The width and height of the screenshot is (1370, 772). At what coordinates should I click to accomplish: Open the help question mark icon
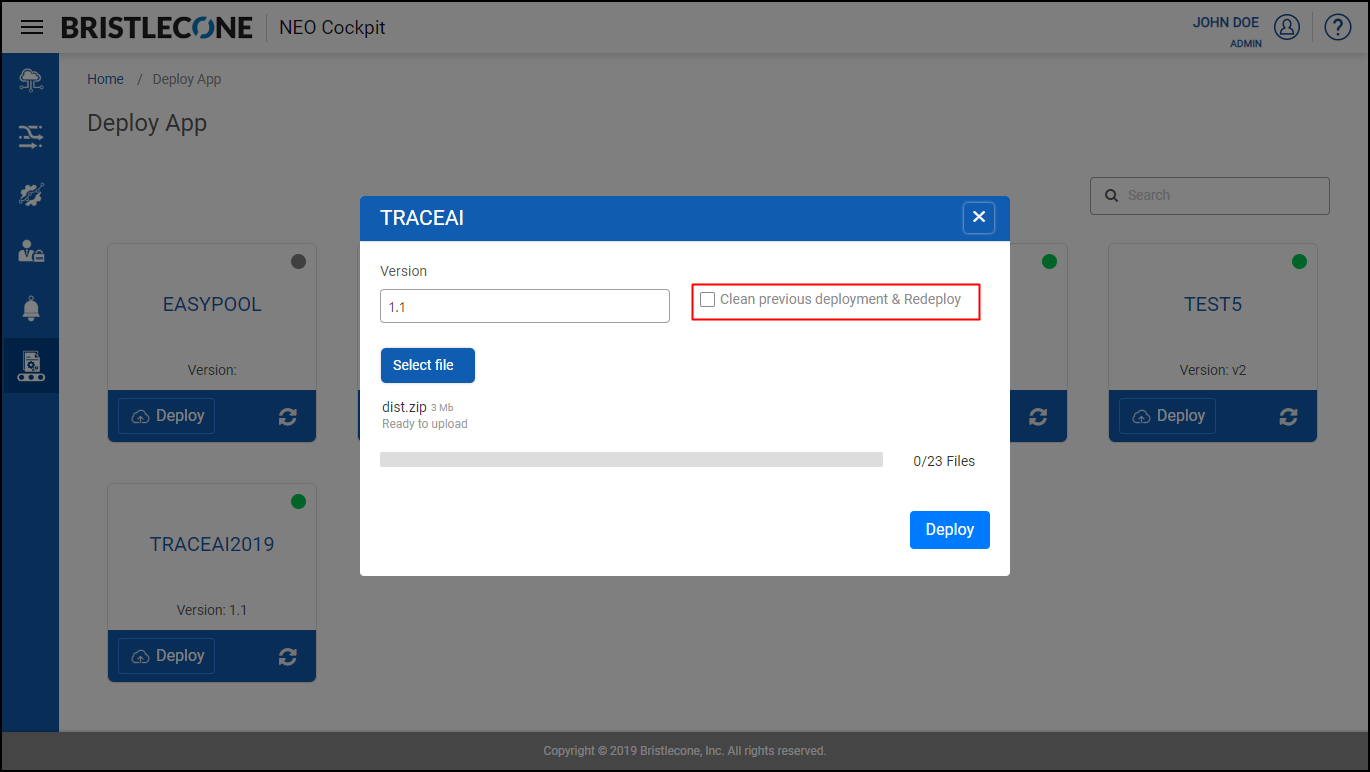point(1338,27)
